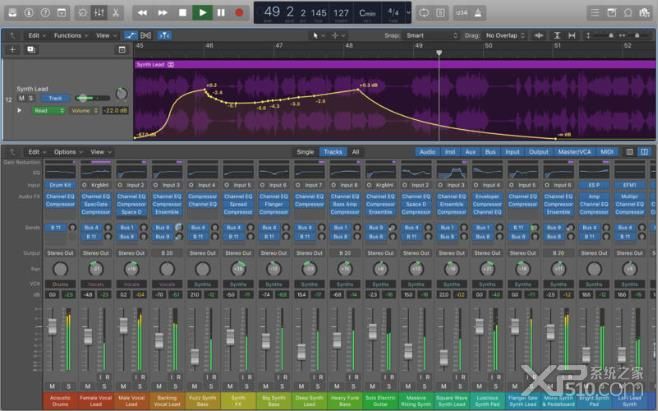This screenshot has width=658, height=411.
Task: Open the Library panel icon
Action: [x=12, y=13]
